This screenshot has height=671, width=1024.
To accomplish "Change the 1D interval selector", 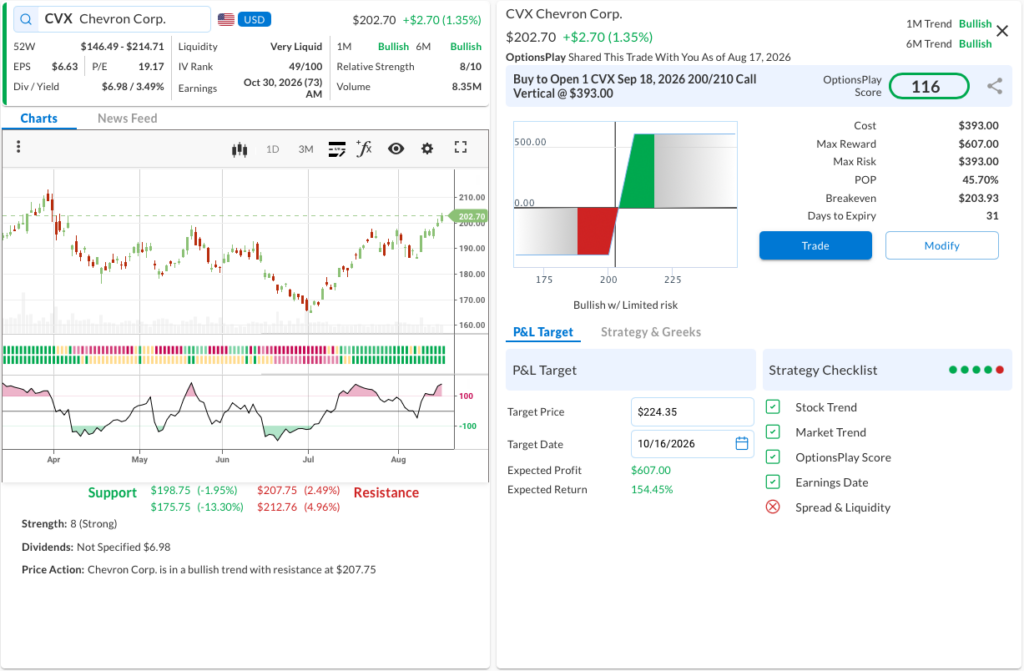I will tap(272, 150).
